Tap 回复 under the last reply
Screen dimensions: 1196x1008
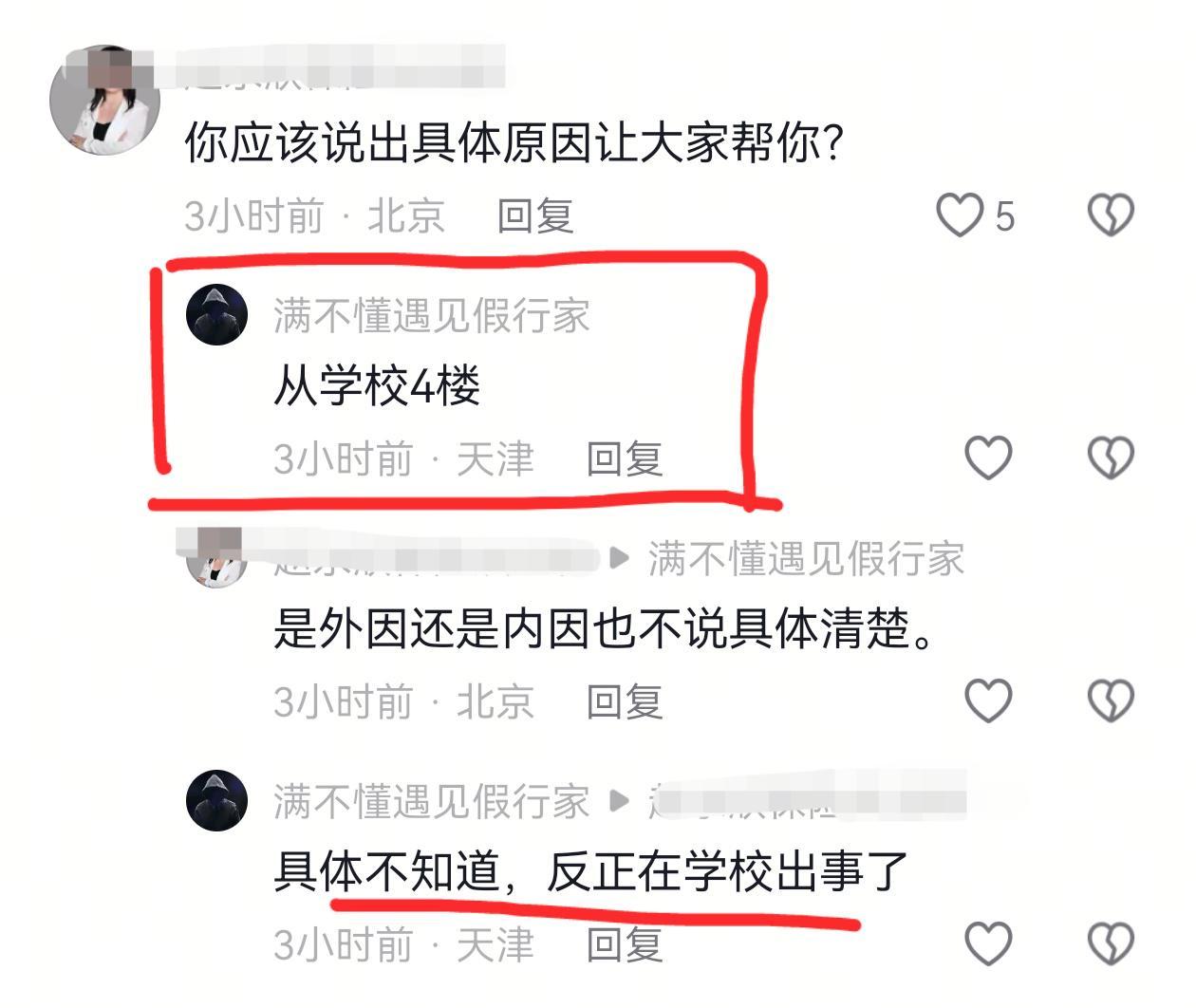[625, 945]
